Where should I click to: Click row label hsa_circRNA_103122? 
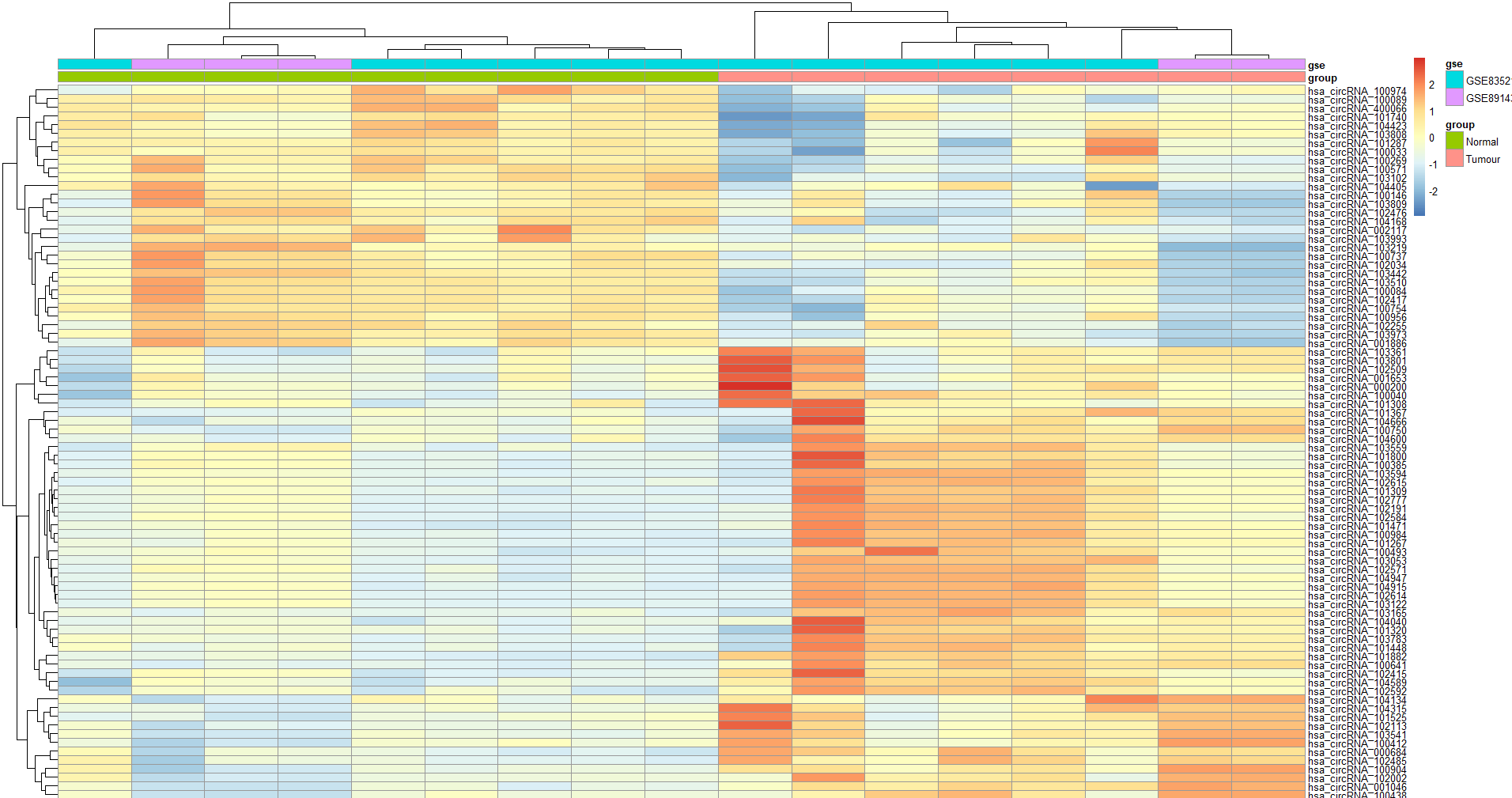(x=1357, y=605)
